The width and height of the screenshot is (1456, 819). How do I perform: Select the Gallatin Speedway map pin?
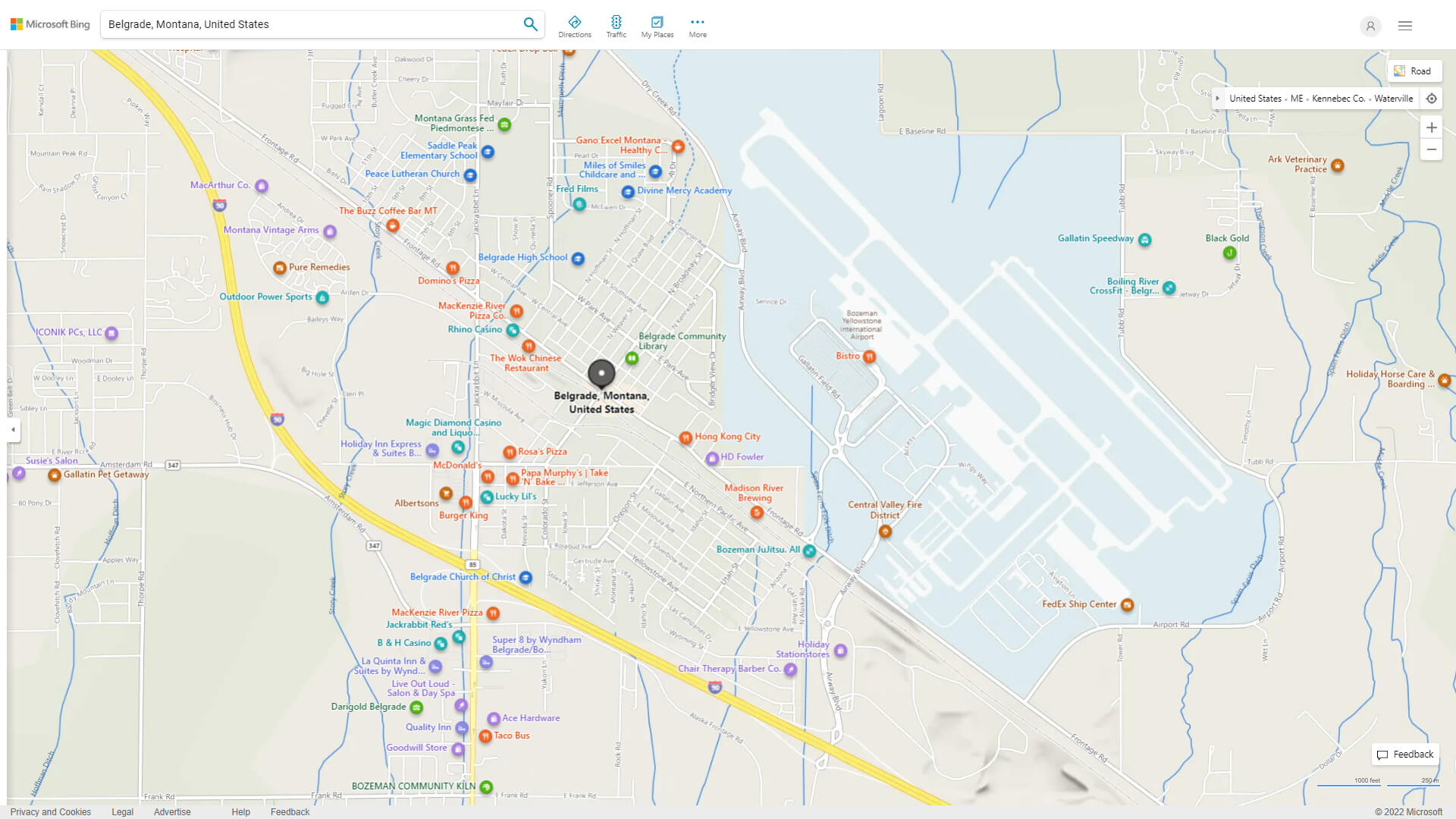pos(1144,240)
